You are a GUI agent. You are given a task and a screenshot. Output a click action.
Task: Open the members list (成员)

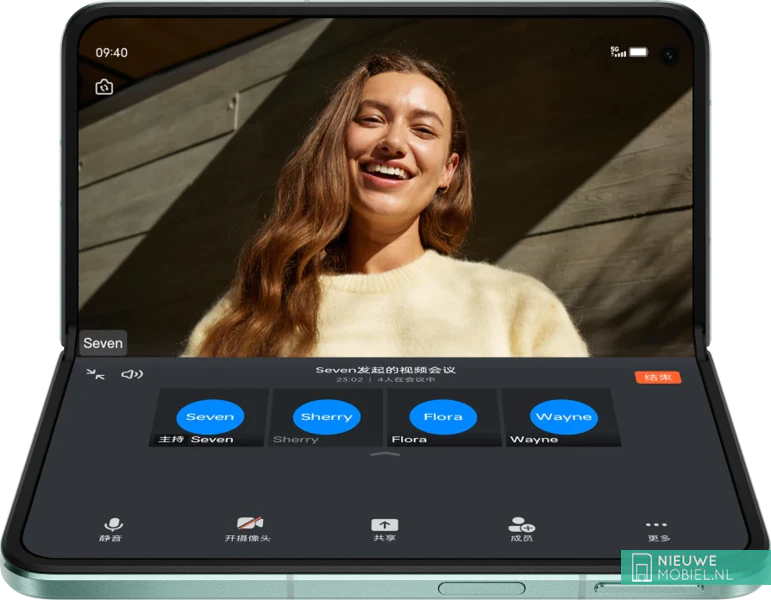[x=521, y=528]
